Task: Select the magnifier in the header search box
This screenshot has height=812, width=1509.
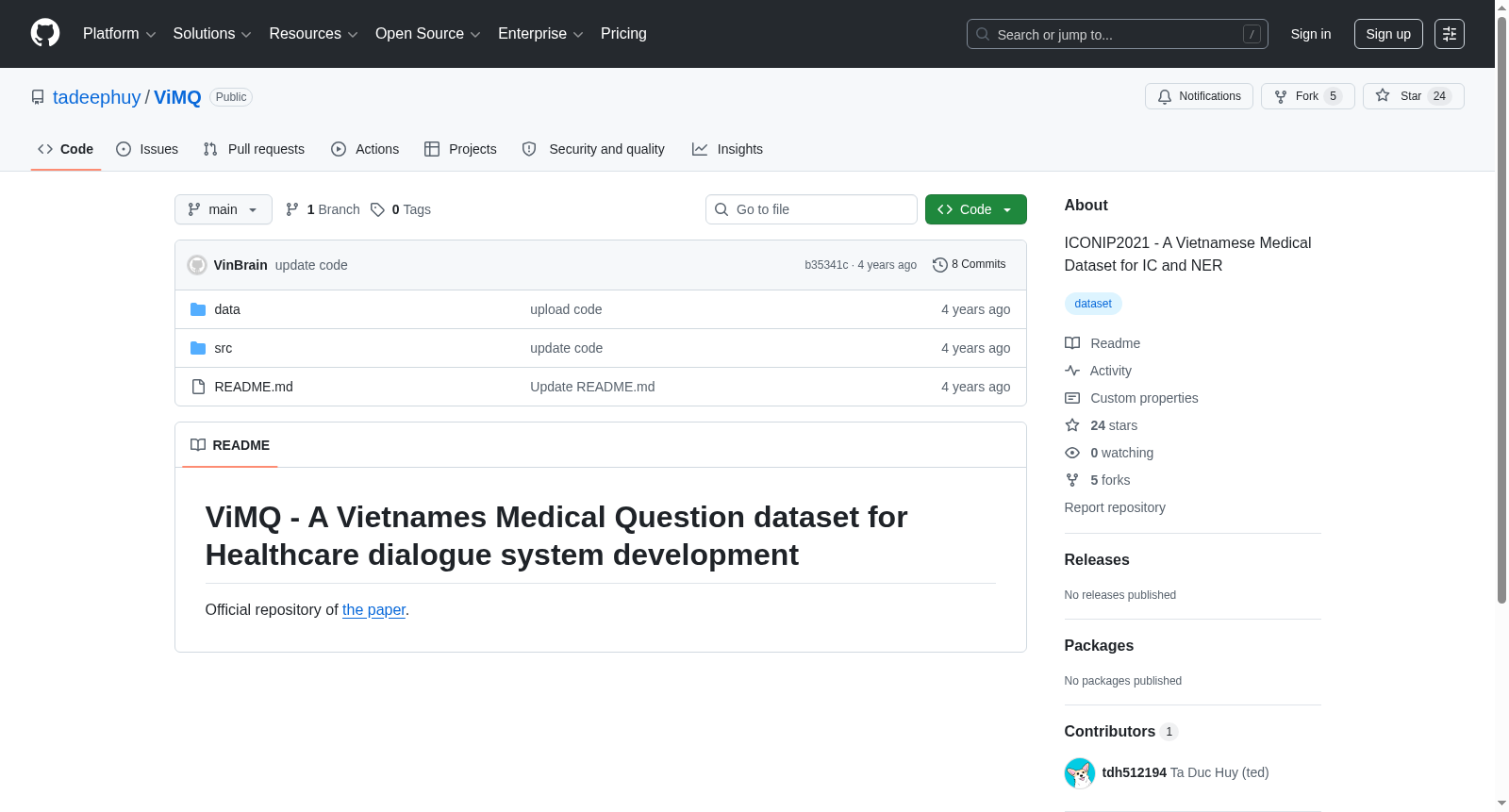Action: click(983, 34)
